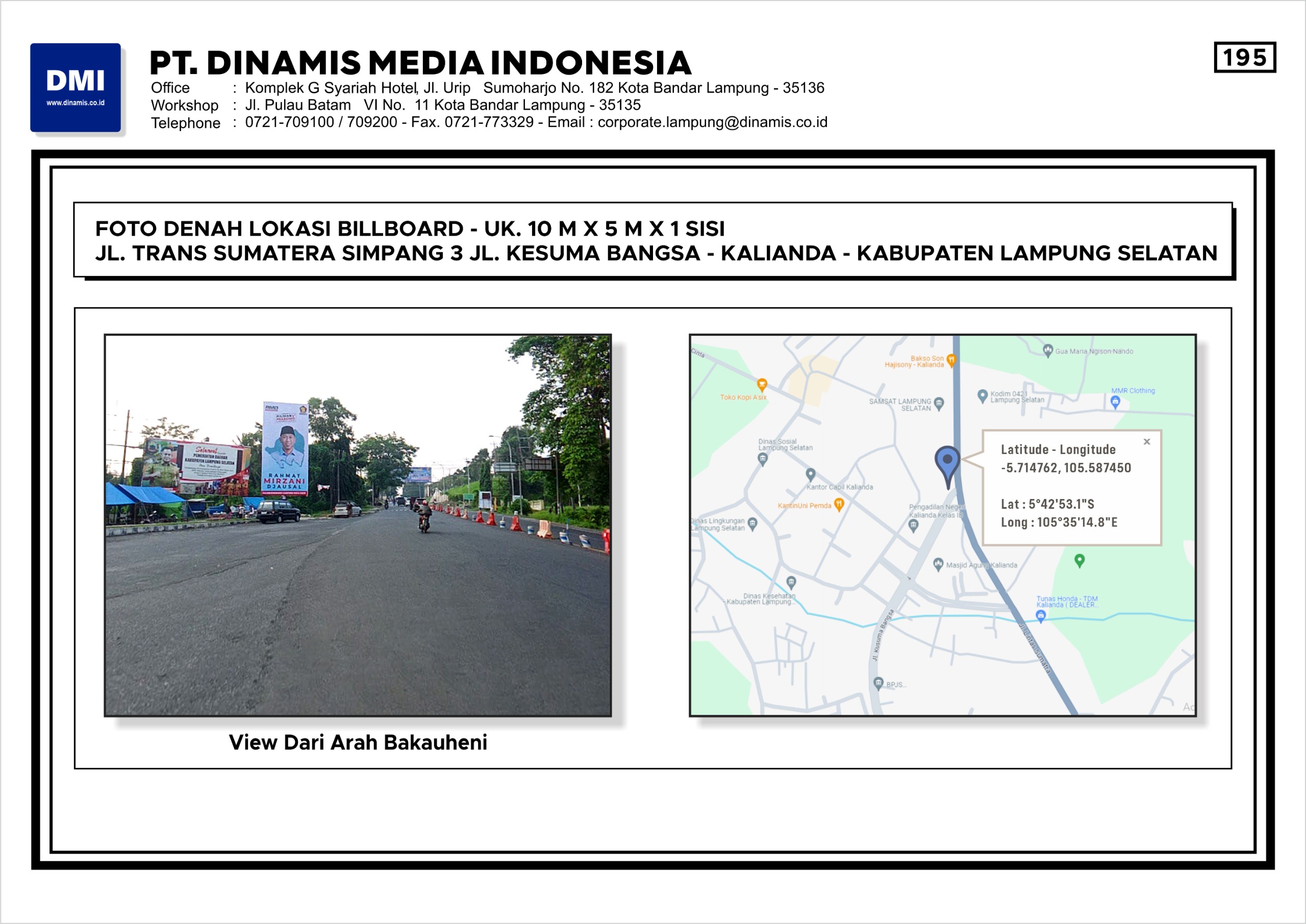Click the Latitude - Longitude popup heading
1306x924 pixels.
(1058, 449)
